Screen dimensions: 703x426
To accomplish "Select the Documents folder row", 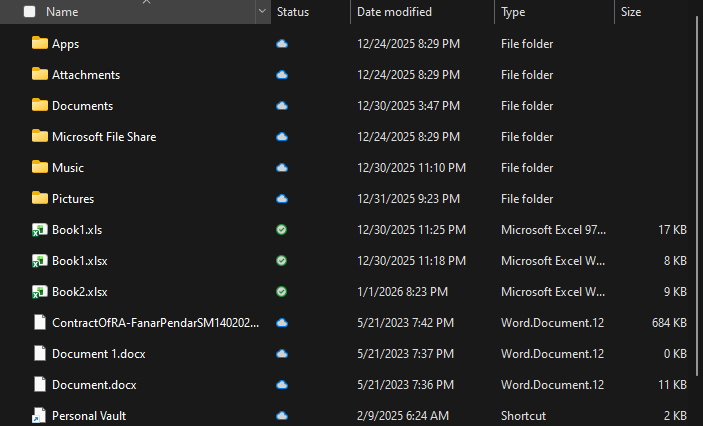I will point(82,106).
